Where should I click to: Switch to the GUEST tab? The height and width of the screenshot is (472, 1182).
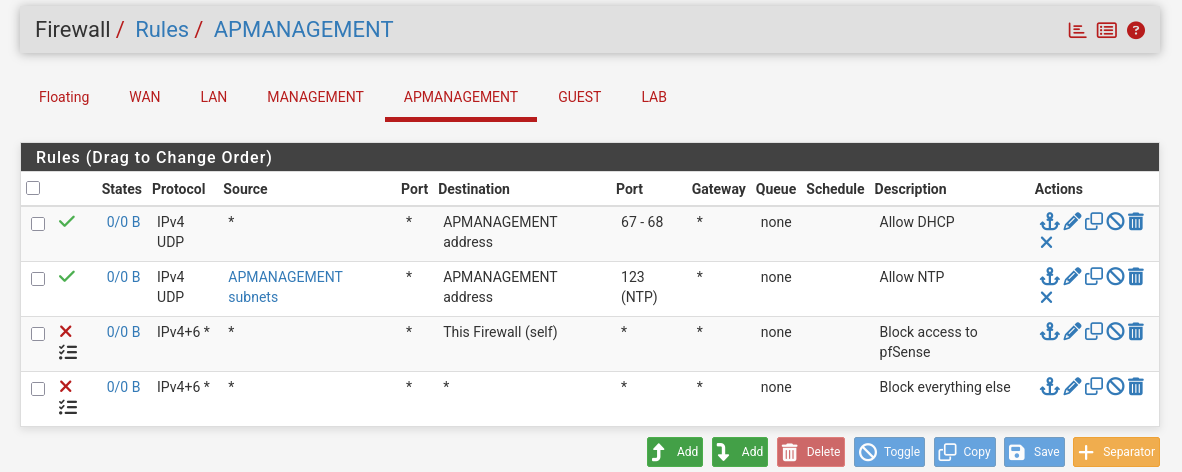pyautogui.click(x=580, y=97)
